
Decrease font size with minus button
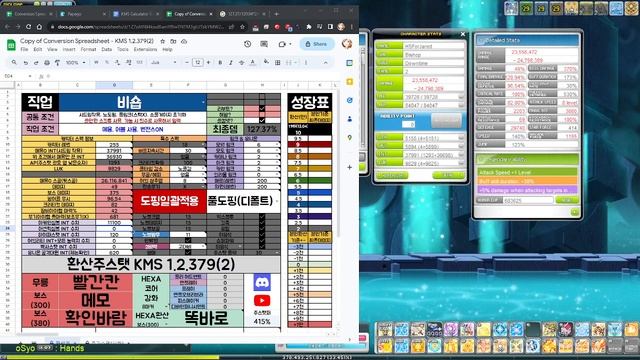tap(187, 62)
